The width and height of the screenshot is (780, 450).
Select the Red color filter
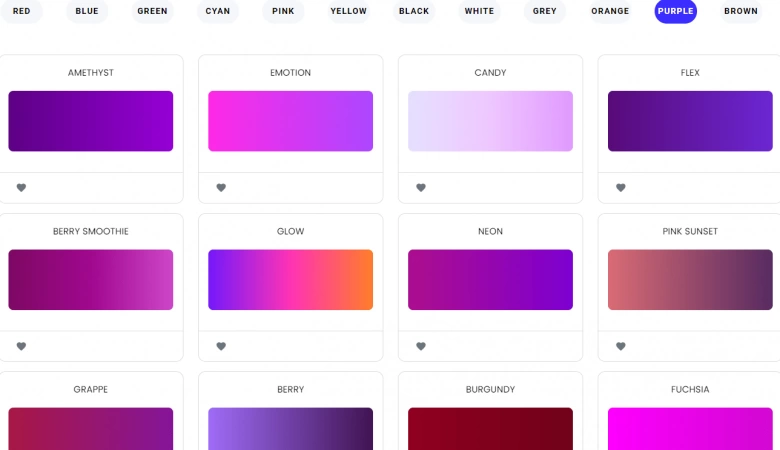(x=21, y=11)
